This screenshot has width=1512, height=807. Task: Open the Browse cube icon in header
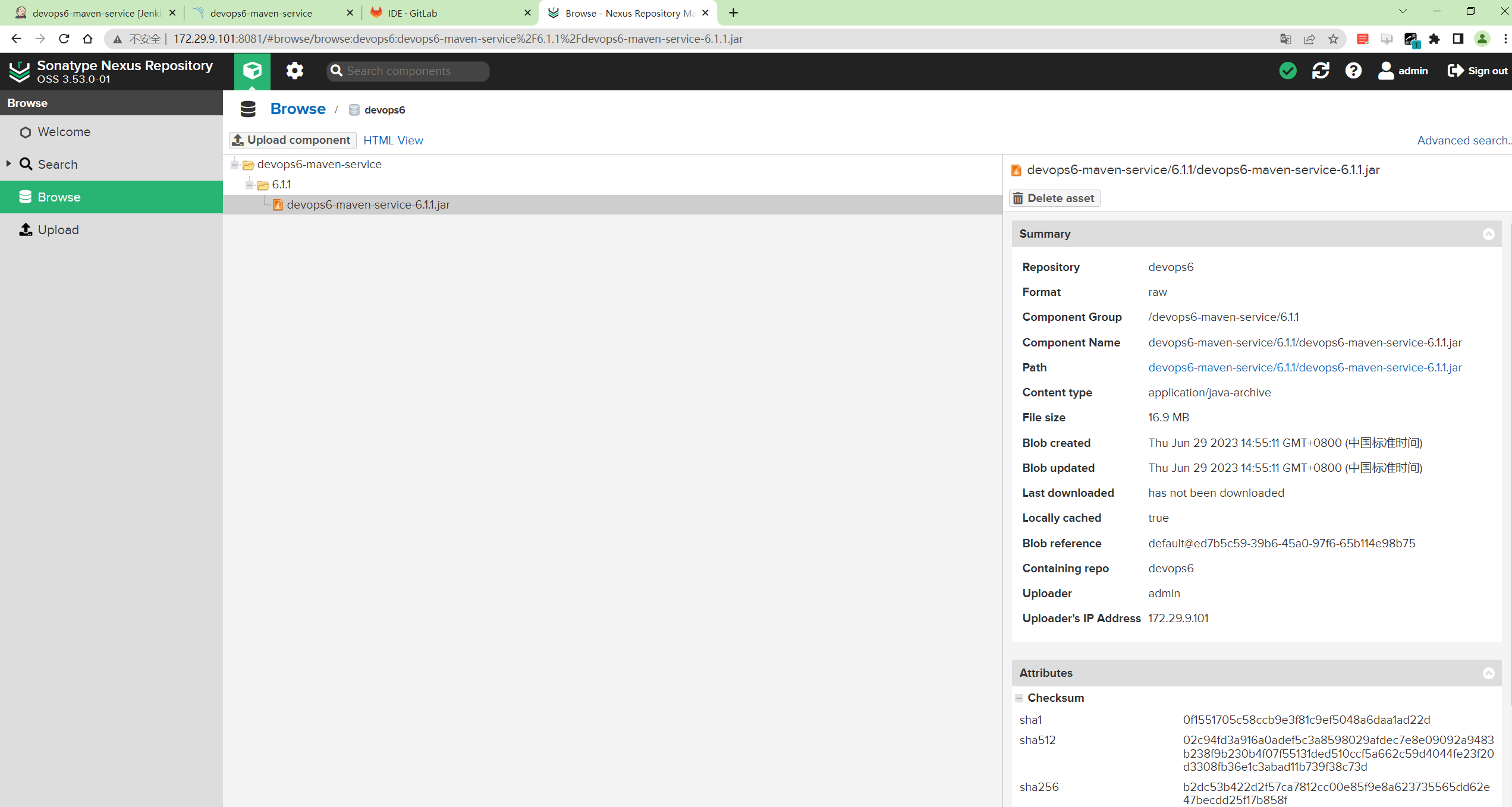(x=252, y=71)
